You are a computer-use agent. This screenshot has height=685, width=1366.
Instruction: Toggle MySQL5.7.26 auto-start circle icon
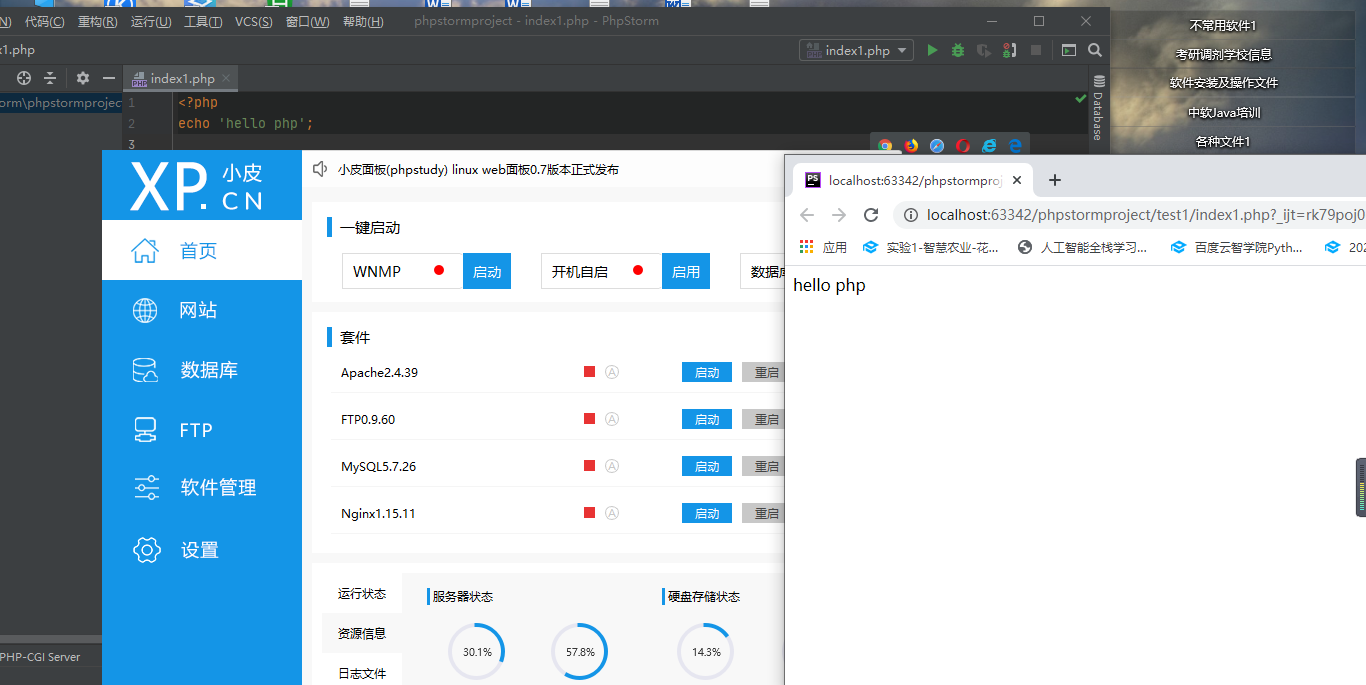612,466
